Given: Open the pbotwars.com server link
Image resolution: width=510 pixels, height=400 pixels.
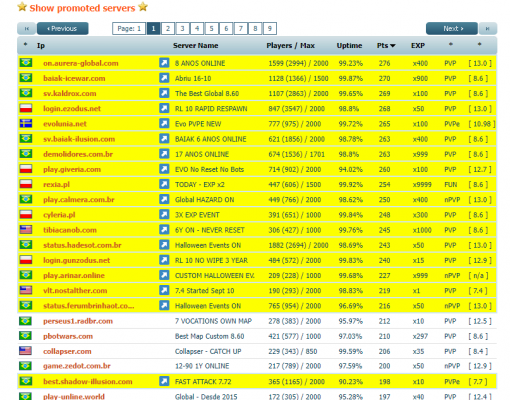Looking at the screenshot, I should 68,336.
